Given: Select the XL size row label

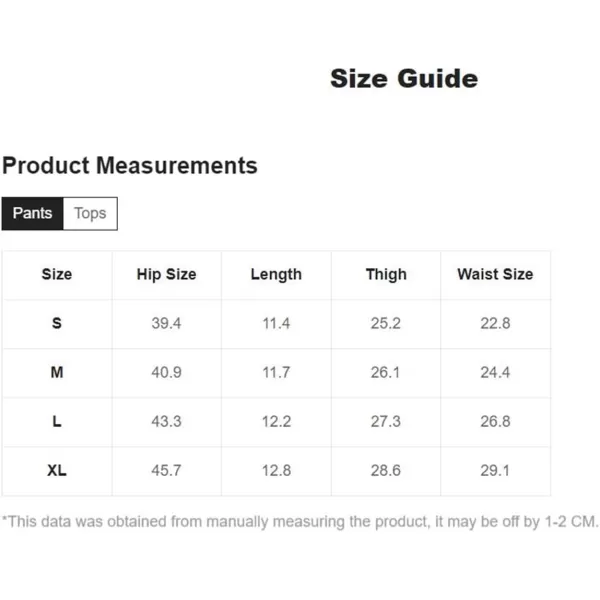Looking at the screenshot, I should 57,470.
